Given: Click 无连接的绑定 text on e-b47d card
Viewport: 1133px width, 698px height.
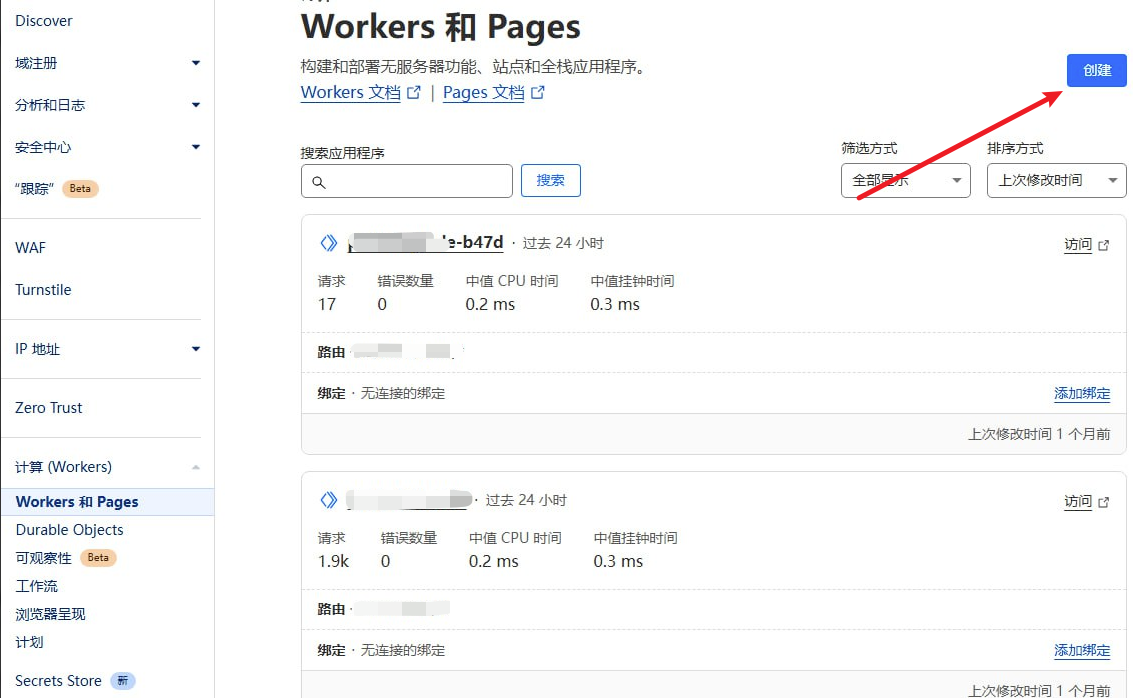Looking at the screenshot, I should [x=402, y=394].
